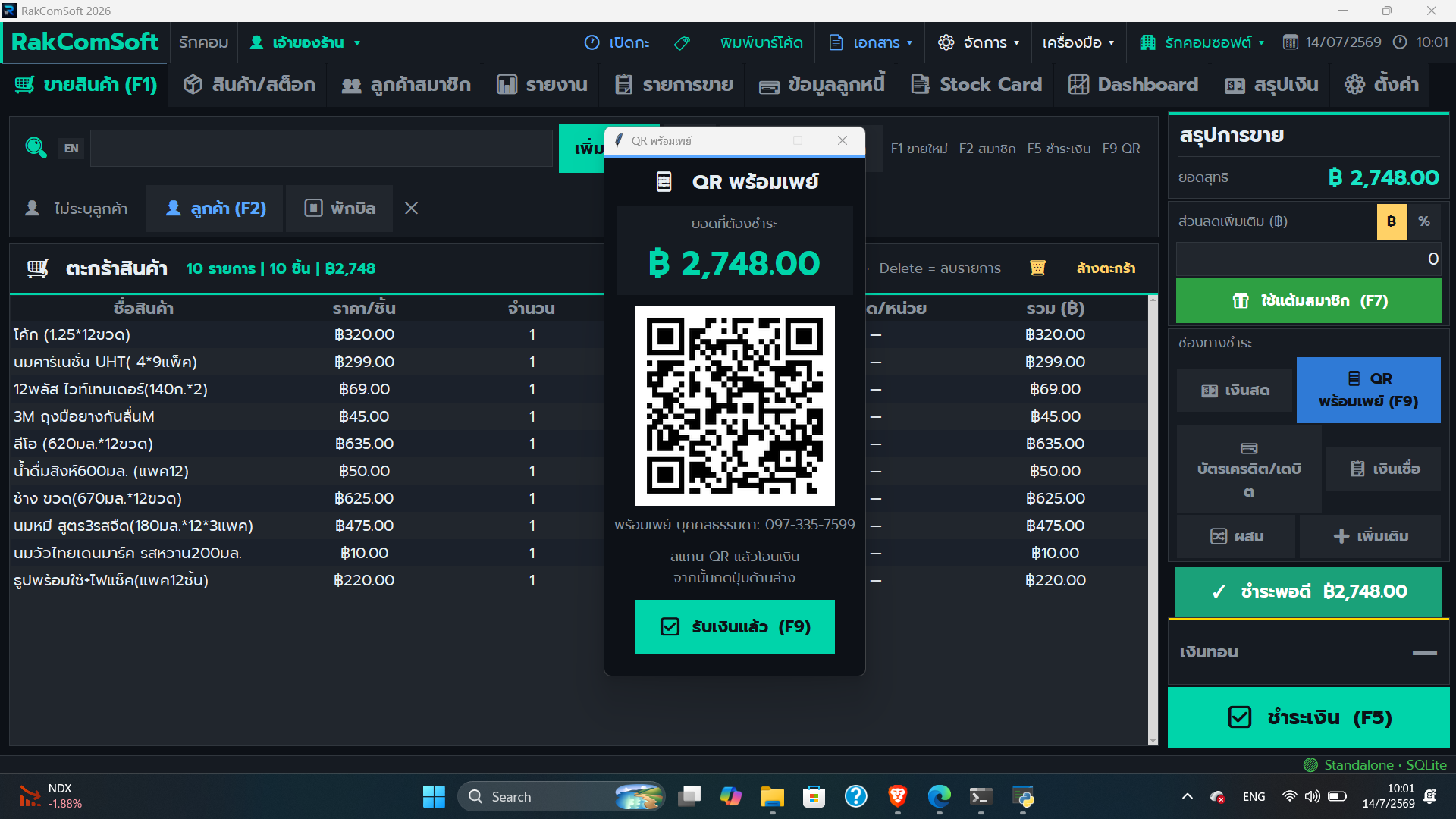The width and height of the screenshot is (1456, 819).
Task: Expand the จัดการ management dropdown
Action: 979,42
